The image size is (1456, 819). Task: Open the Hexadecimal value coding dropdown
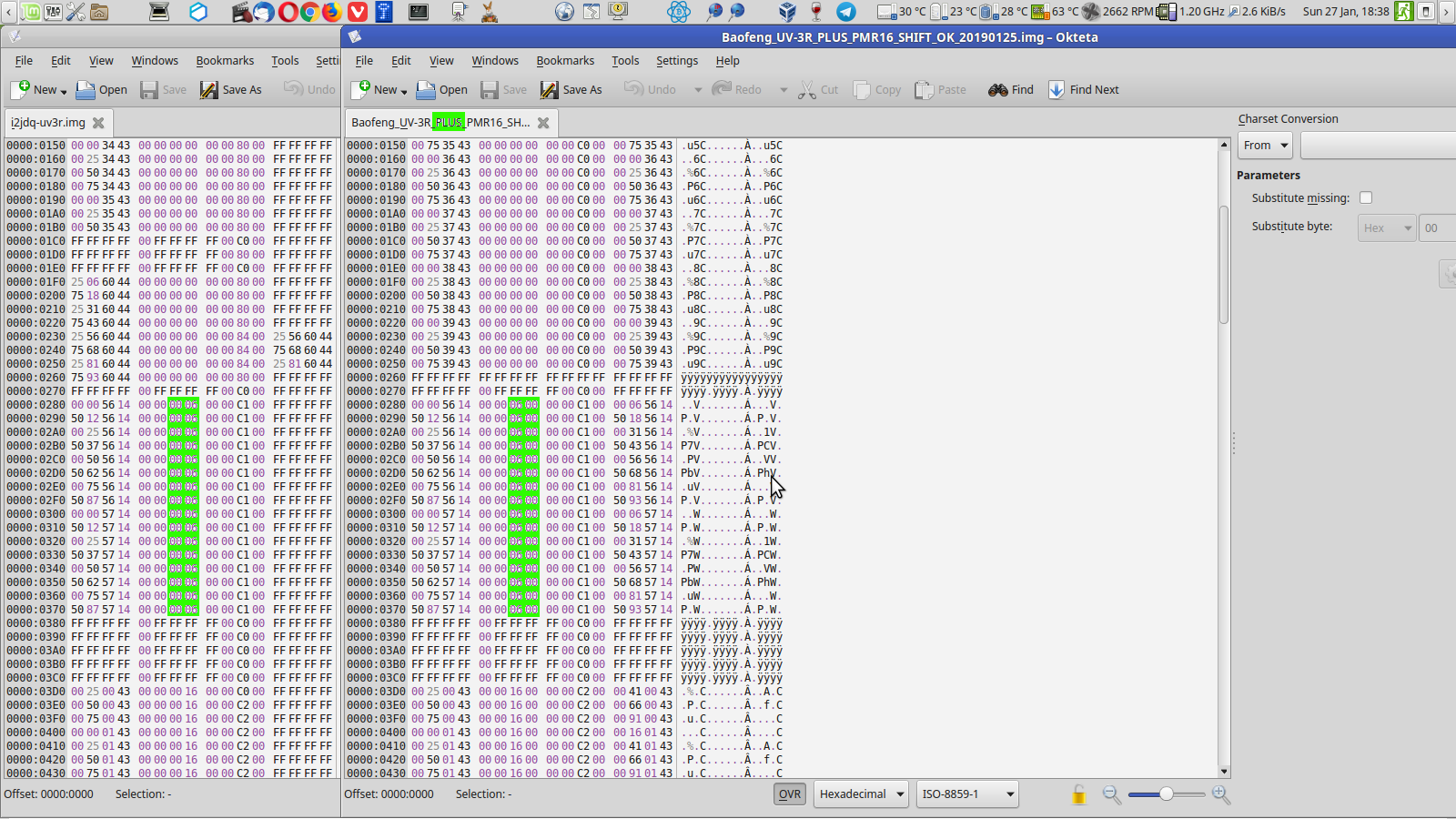(x=861, y=794)
